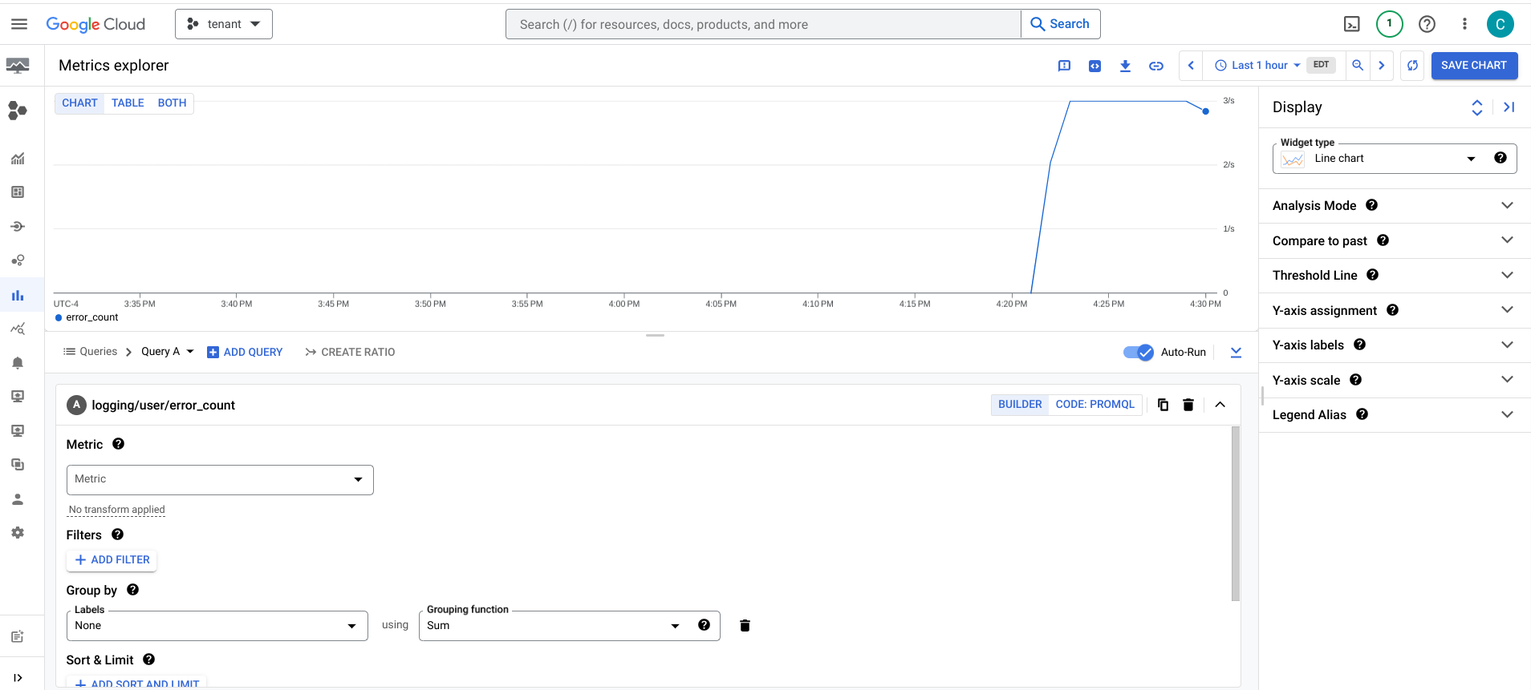Toggle the Auto-Run switch
The height and width of the screenshot is (690, 1531).
point(1139,352)
